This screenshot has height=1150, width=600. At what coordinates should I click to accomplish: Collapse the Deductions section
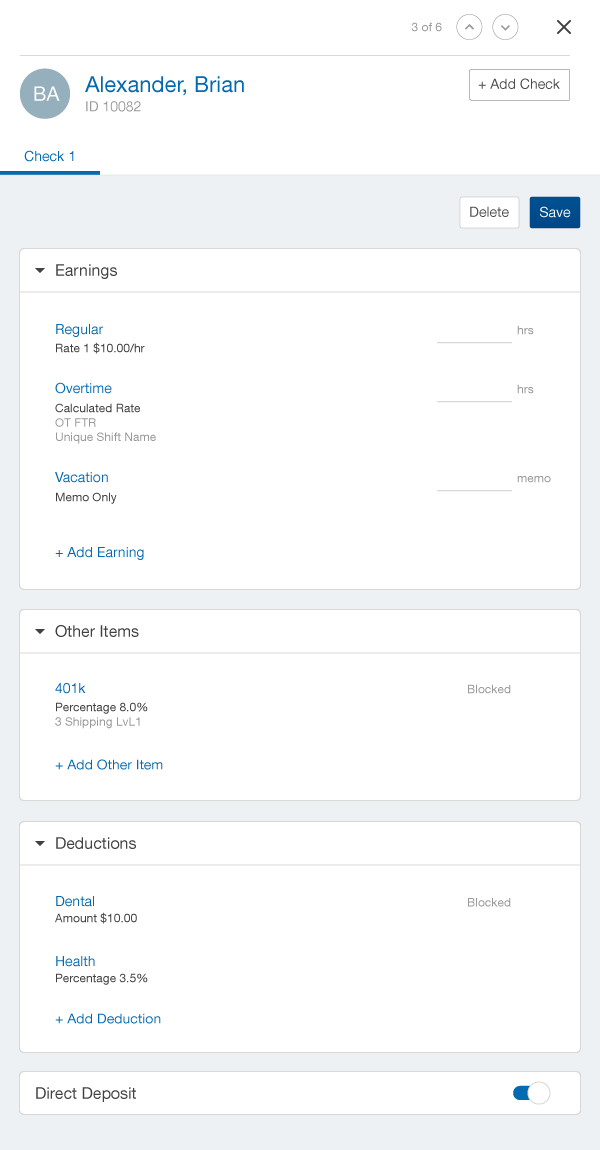pos(40,843)
